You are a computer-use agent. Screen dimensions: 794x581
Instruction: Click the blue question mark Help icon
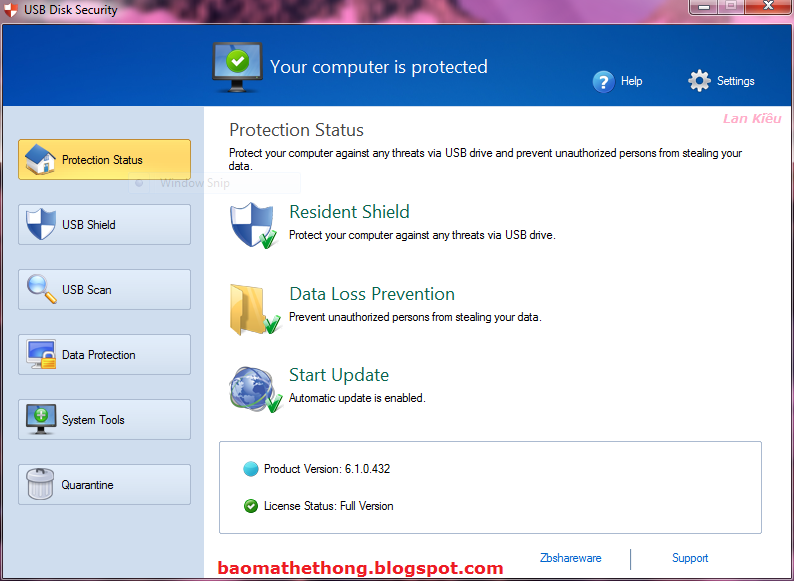(603, 81)
